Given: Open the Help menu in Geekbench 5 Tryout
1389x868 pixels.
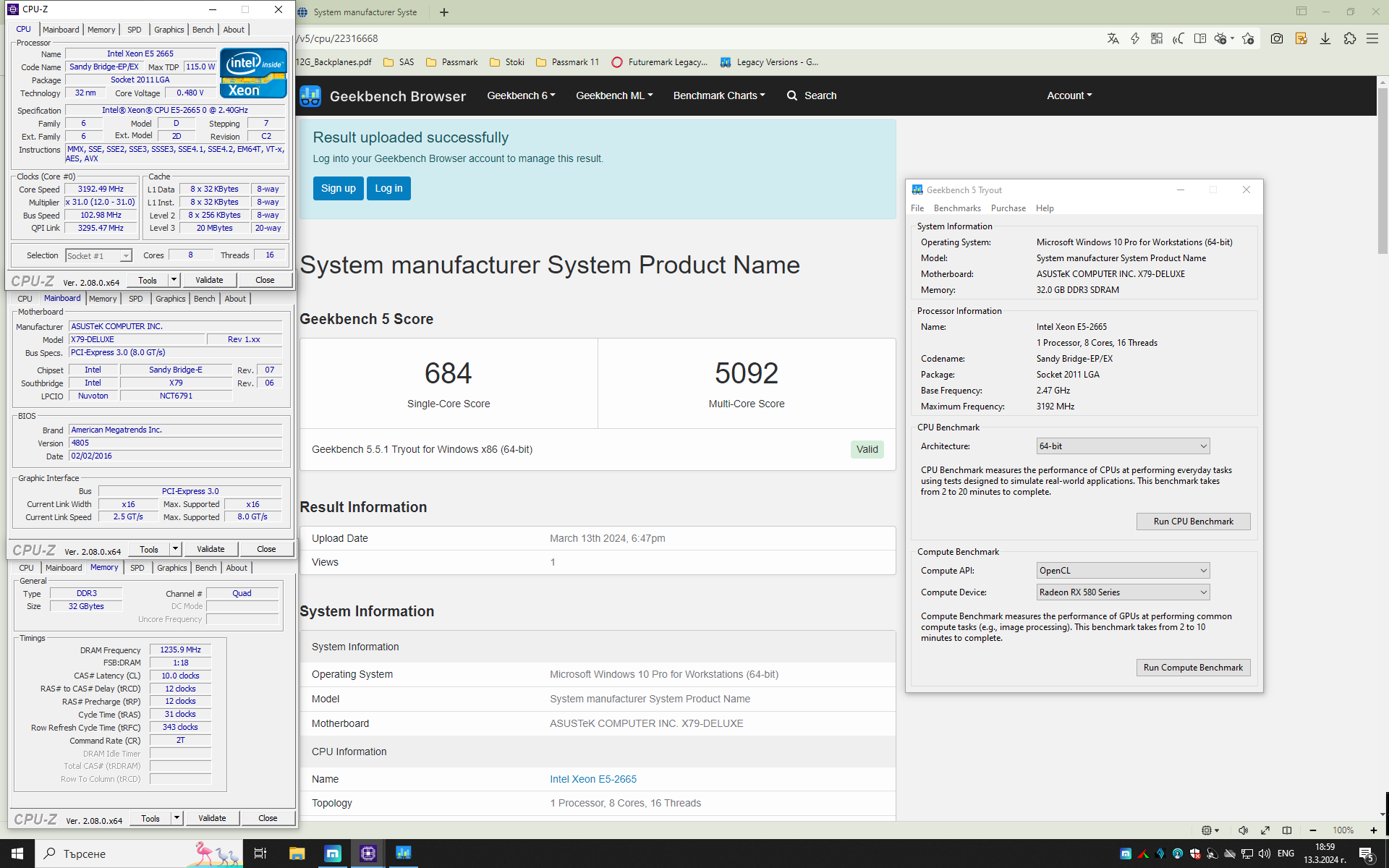Looking at the screenshot, I should (1045, 208).
